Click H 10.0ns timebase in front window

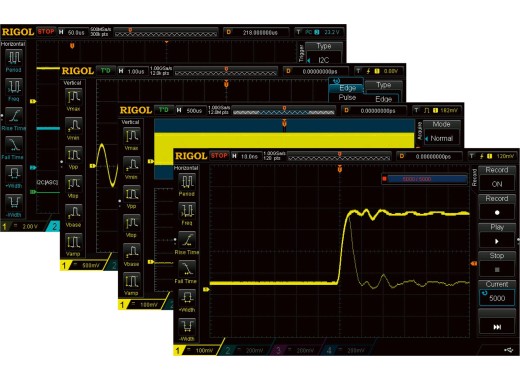coord(246,156)
